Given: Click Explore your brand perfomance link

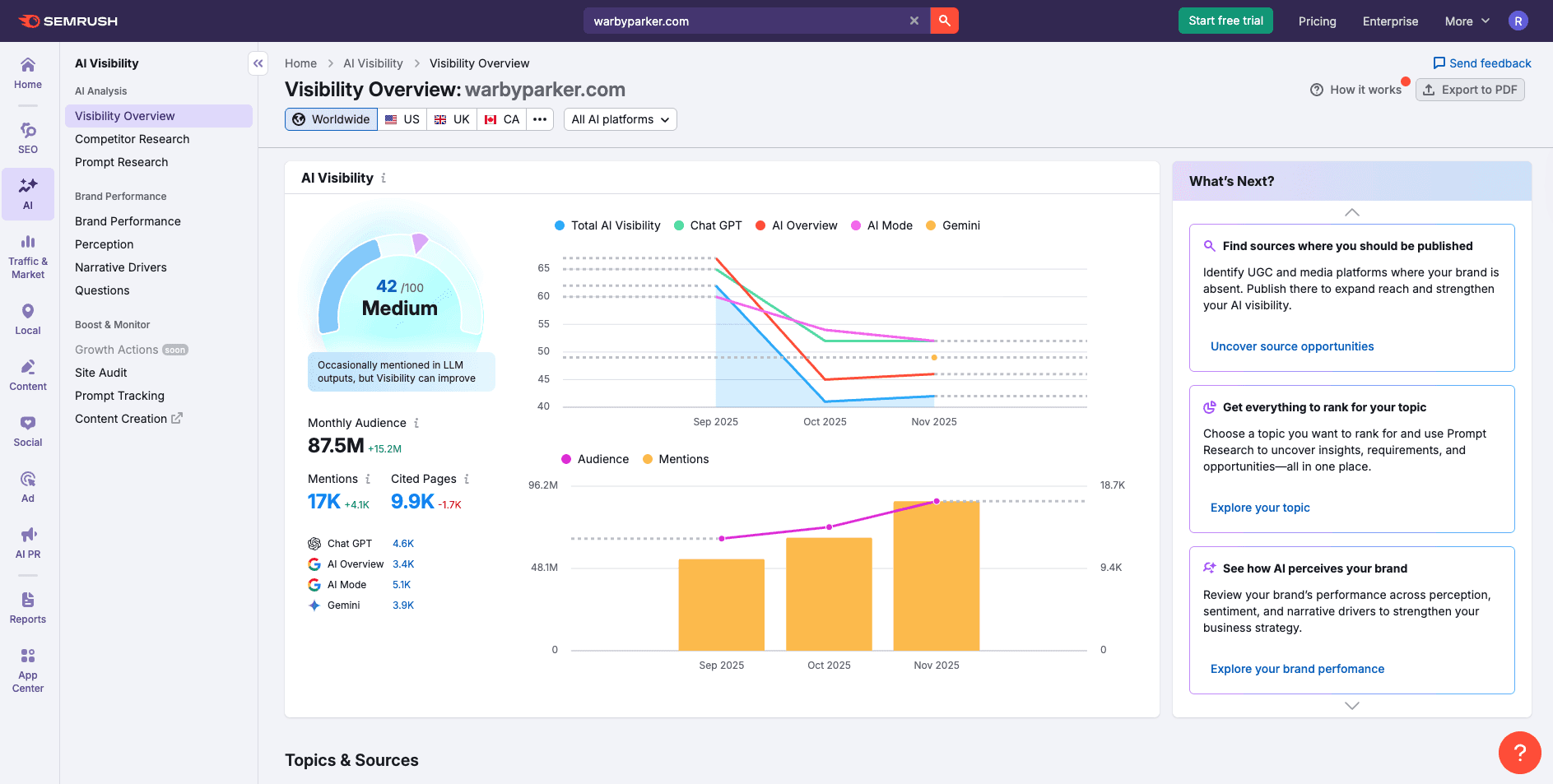Looking at the screenshot, I should (x=1297, y=669).
